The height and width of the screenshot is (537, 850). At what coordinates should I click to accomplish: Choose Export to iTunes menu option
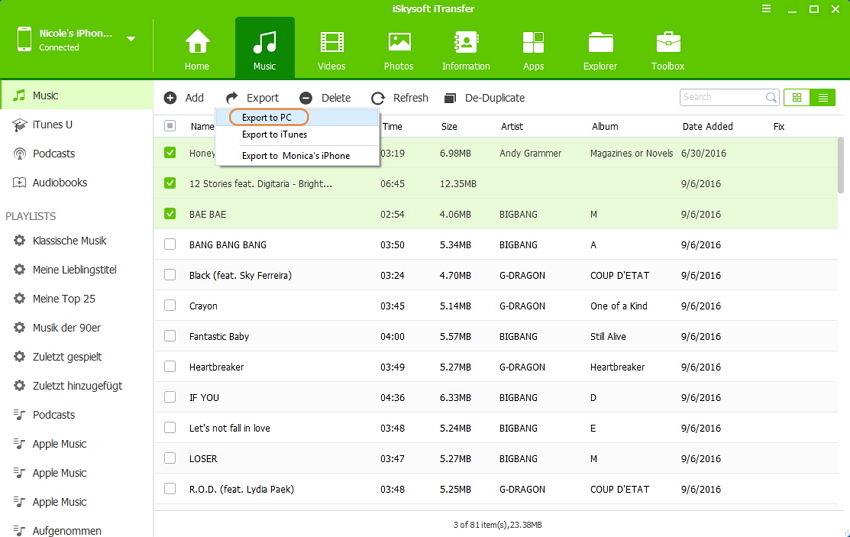(274, 135)
